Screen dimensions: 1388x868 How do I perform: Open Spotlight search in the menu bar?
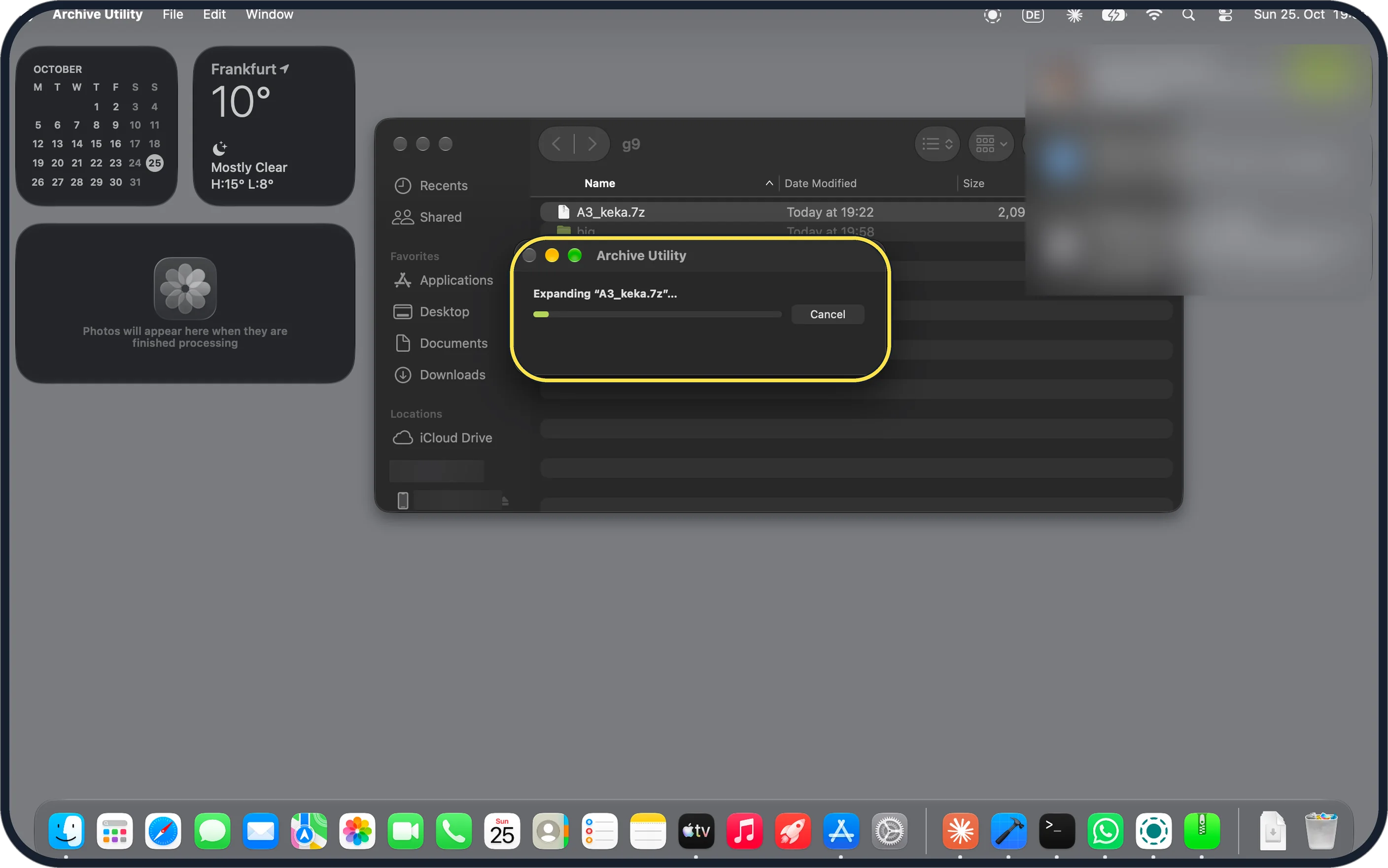1188,14
